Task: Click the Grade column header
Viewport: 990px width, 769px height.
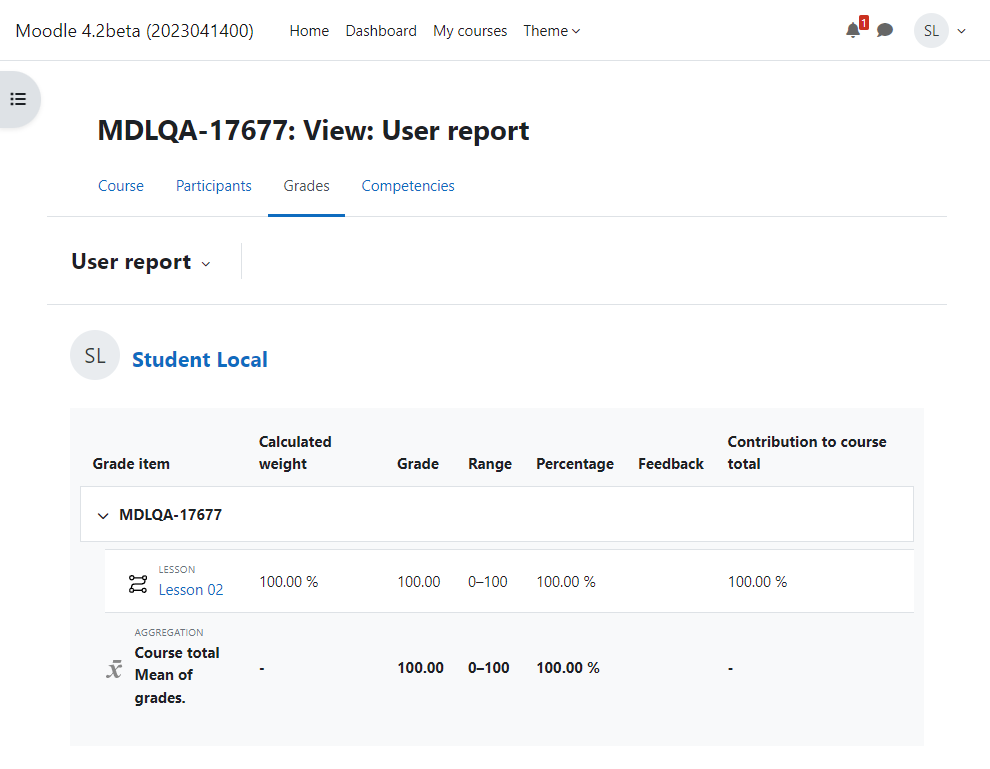Action: click(417, 463)
